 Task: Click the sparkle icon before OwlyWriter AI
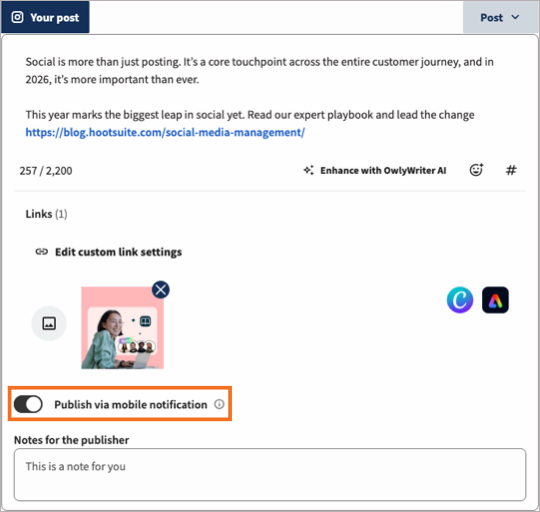point(309,170)
